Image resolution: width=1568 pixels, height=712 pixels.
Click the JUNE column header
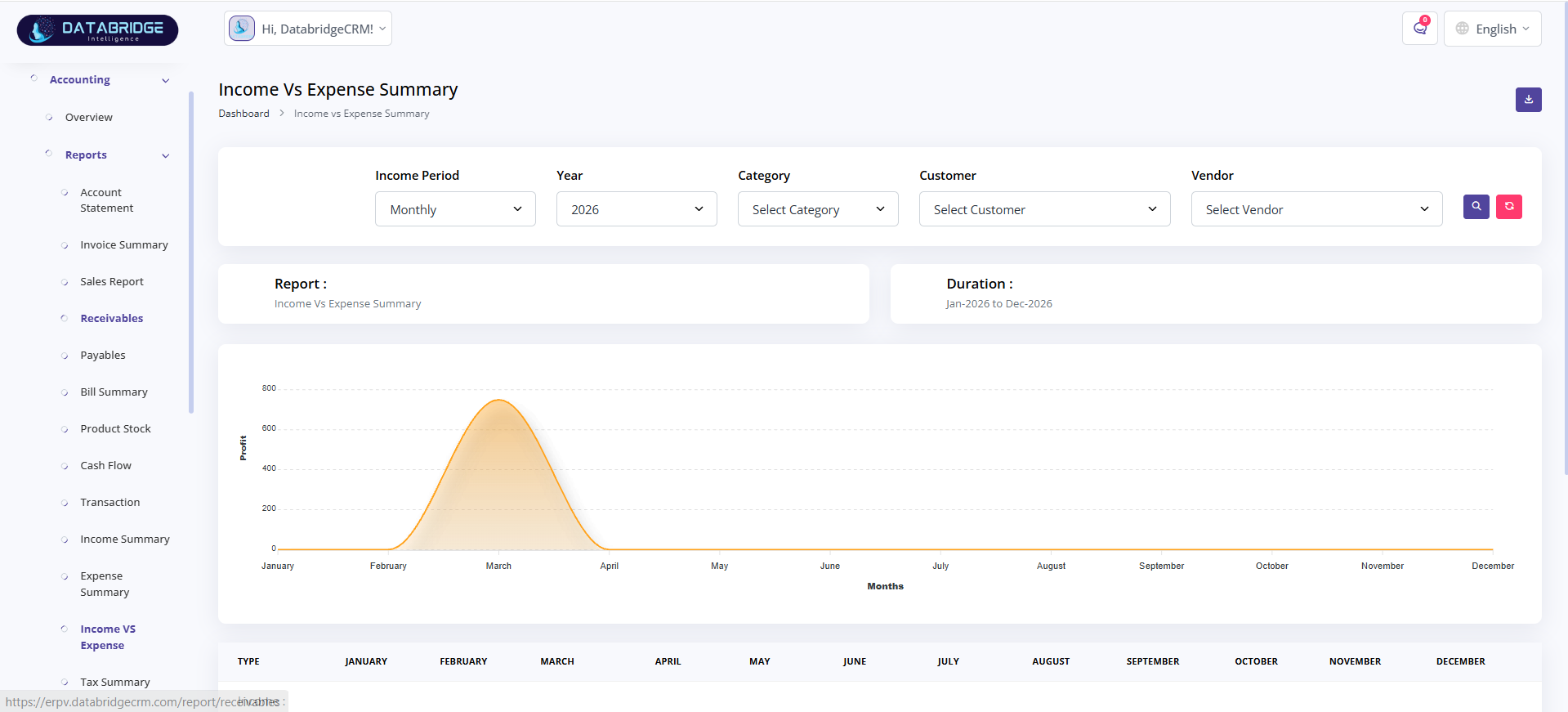[x=855, y=662]
